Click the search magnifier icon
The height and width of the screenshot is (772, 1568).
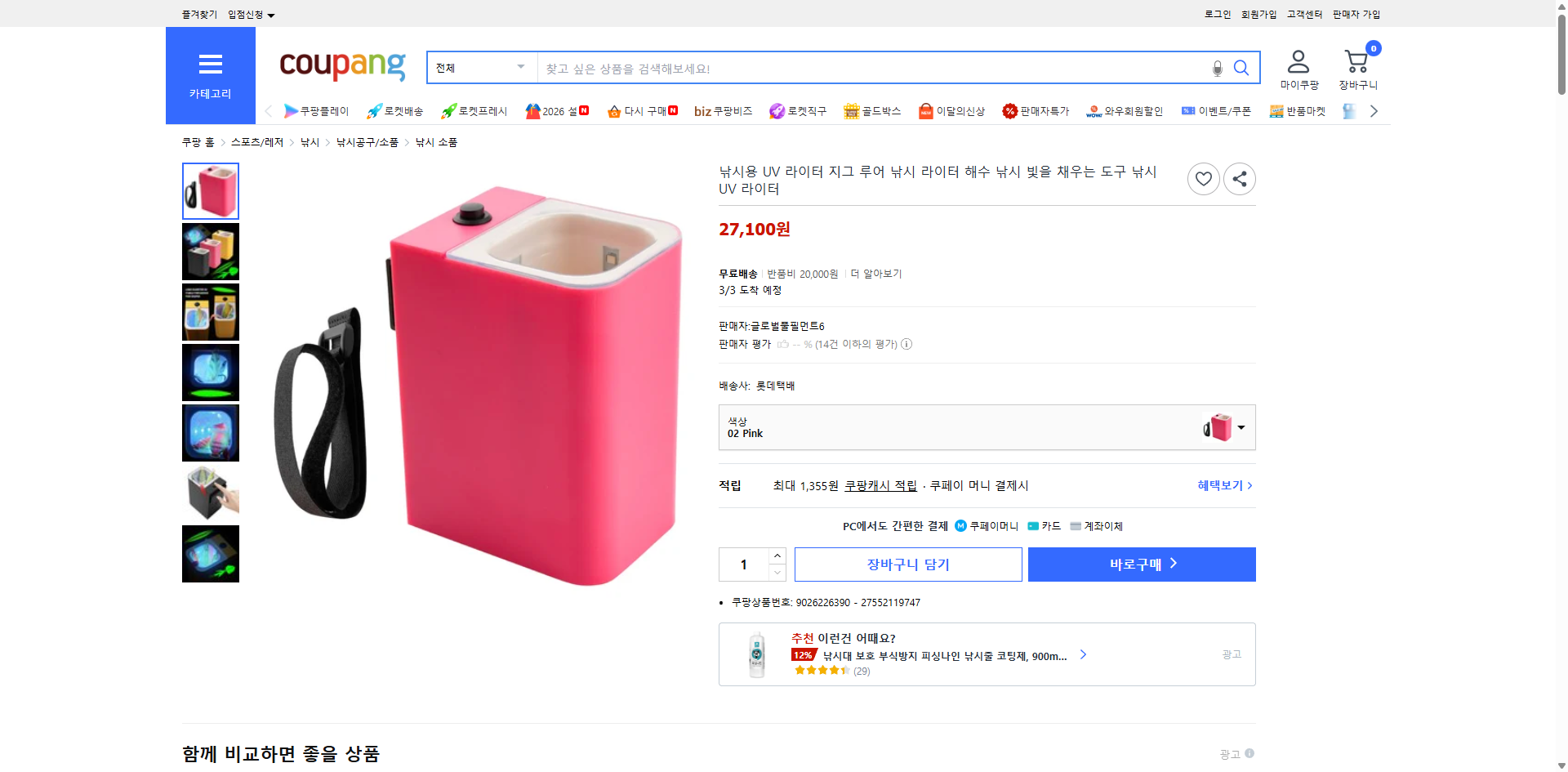coord(1241,68)
